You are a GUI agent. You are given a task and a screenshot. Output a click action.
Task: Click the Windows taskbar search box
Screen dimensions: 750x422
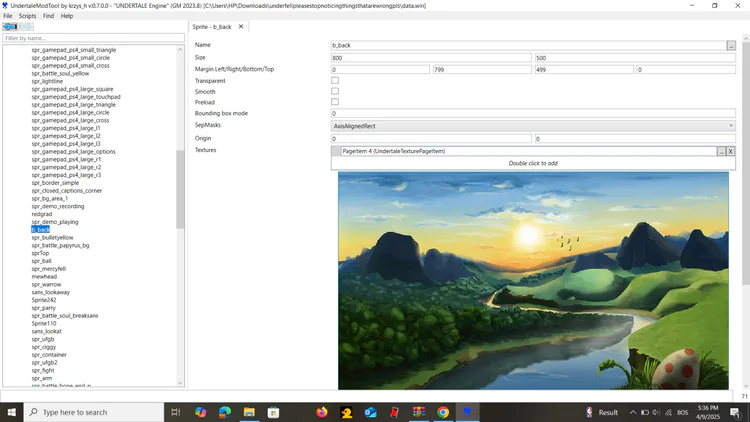94,412
